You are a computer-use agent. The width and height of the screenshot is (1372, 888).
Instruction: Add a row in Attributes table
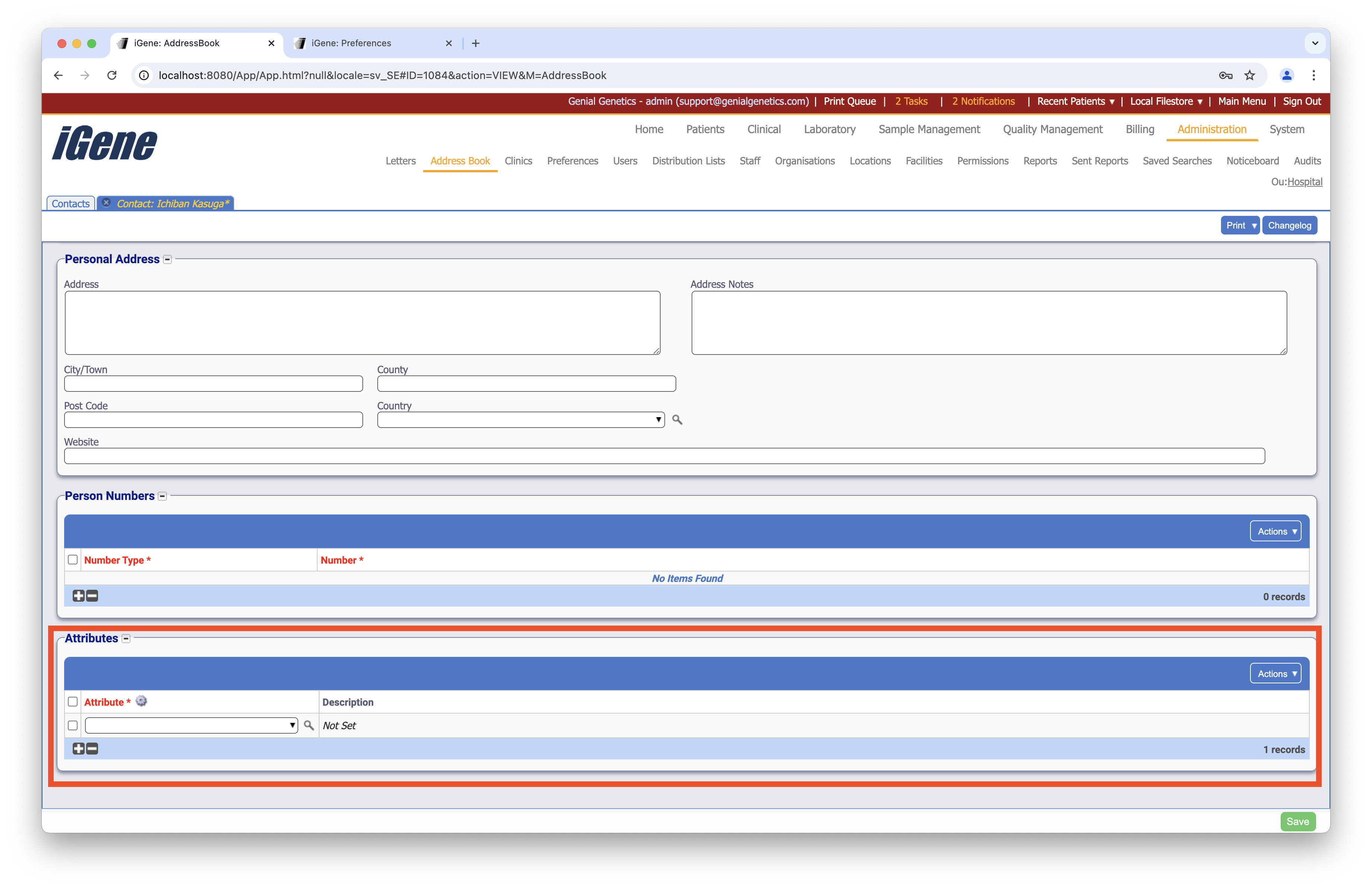[78, 749]
